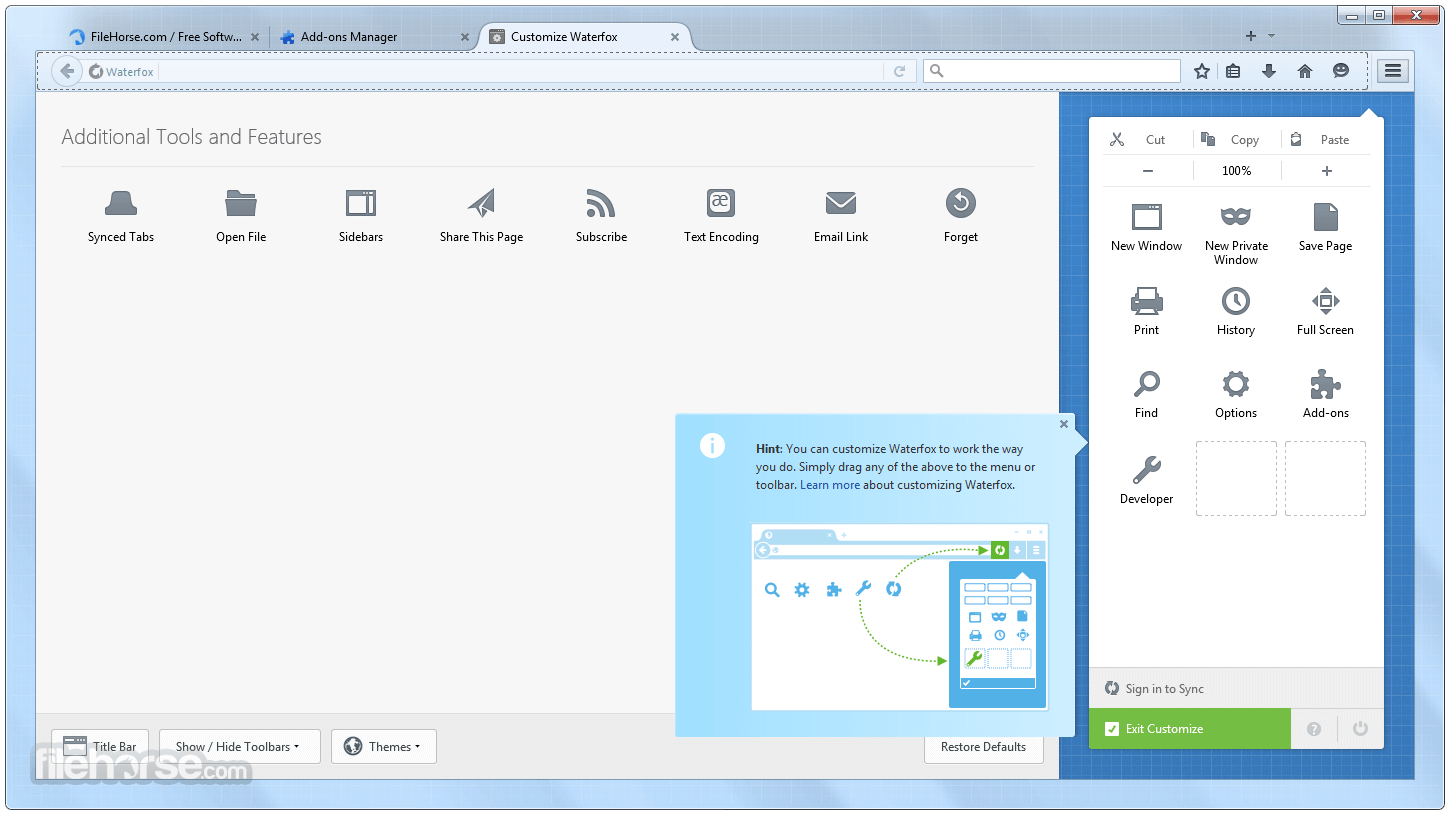Open the History clock icon
This screenshot has width=1450, height=815.
pos(1236,301)
